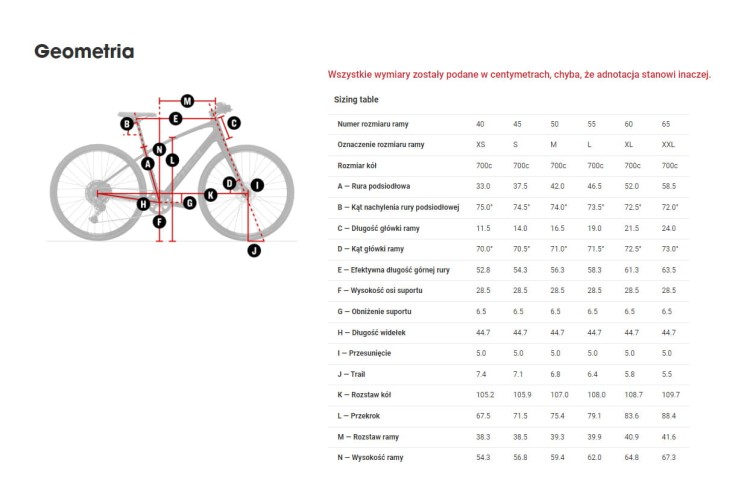This screenshot has height=501, width=750.
Task: Click the D marker near the fork
Action: point(230,183)
